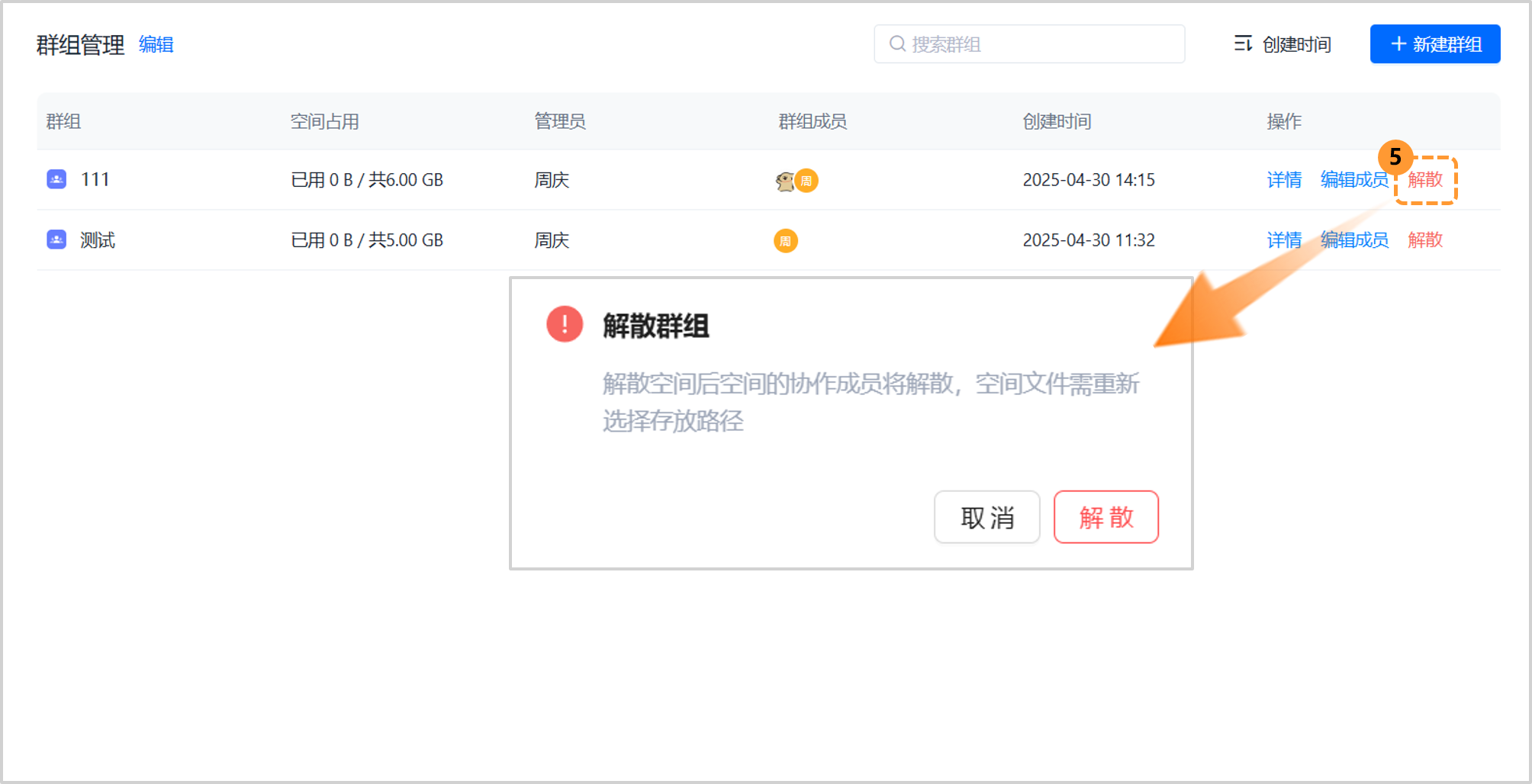Confirm by clicking the 解散 dialog button

(x=1106, y=517)
